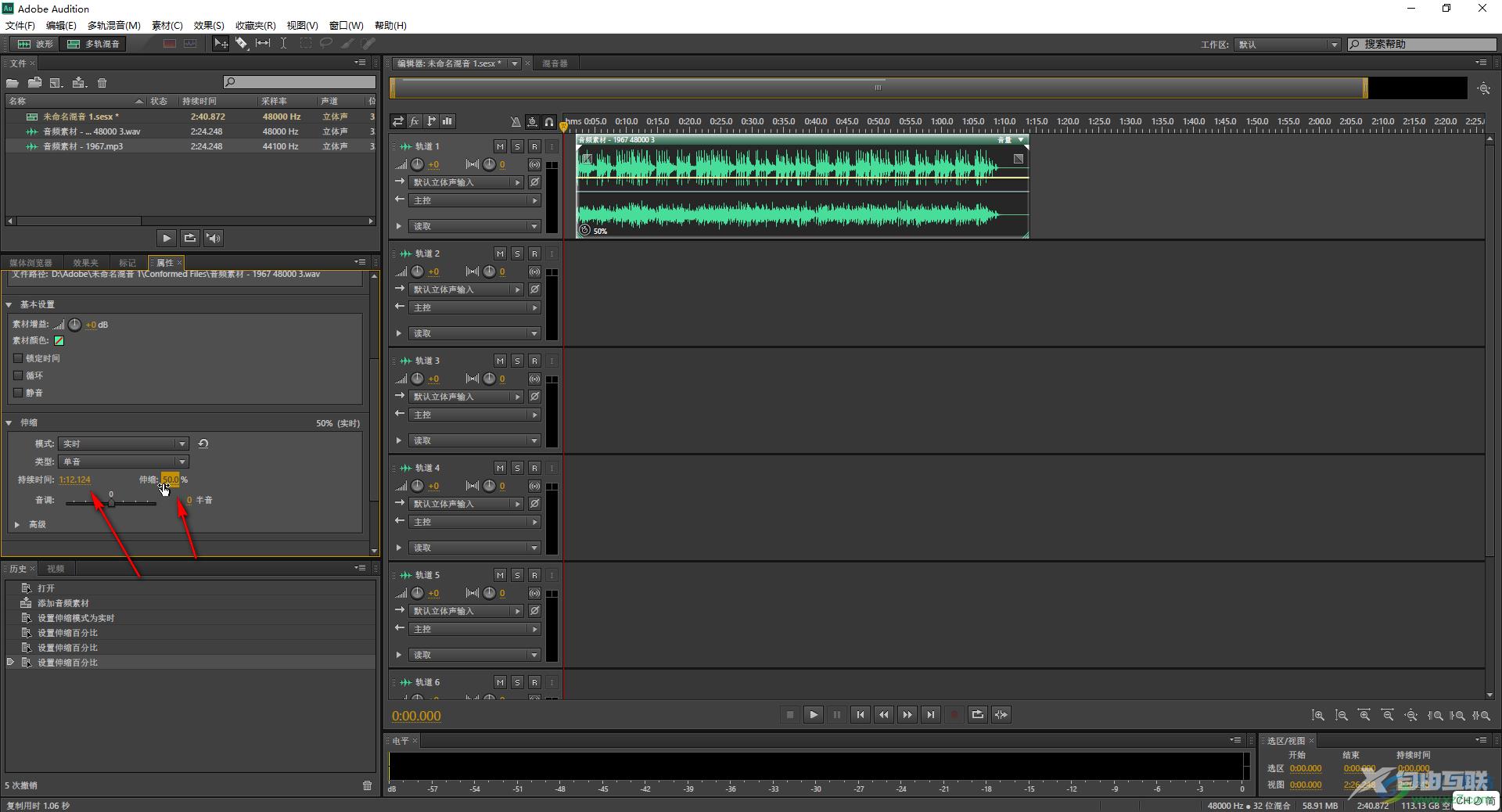The height and width of the screenshot is (812, 1502).
Task: Click Insert into Multitrack icon
Action: (x=79, y=83)
